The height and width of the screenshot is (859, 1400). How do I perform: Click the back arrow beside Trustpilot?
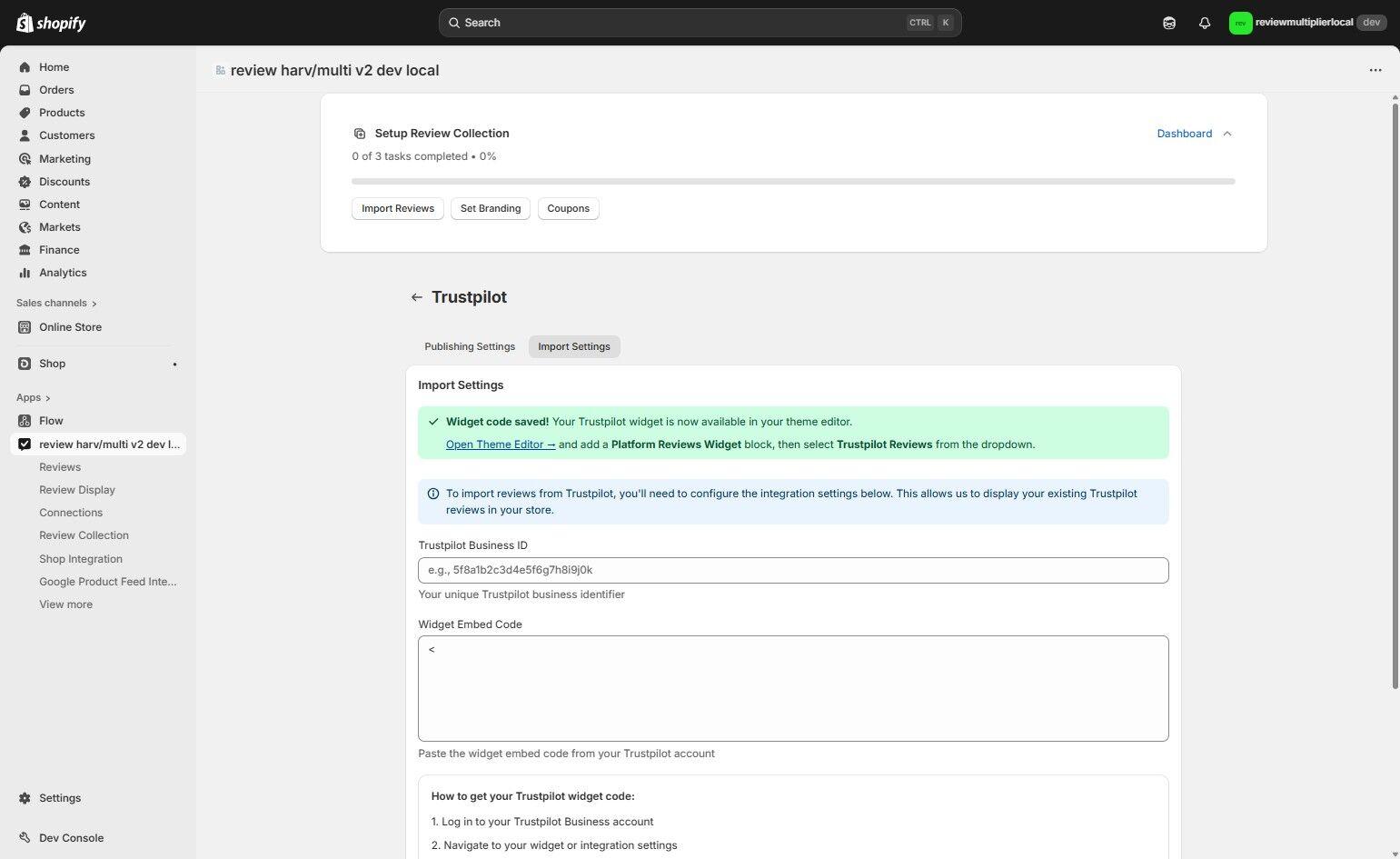[416, 297]
